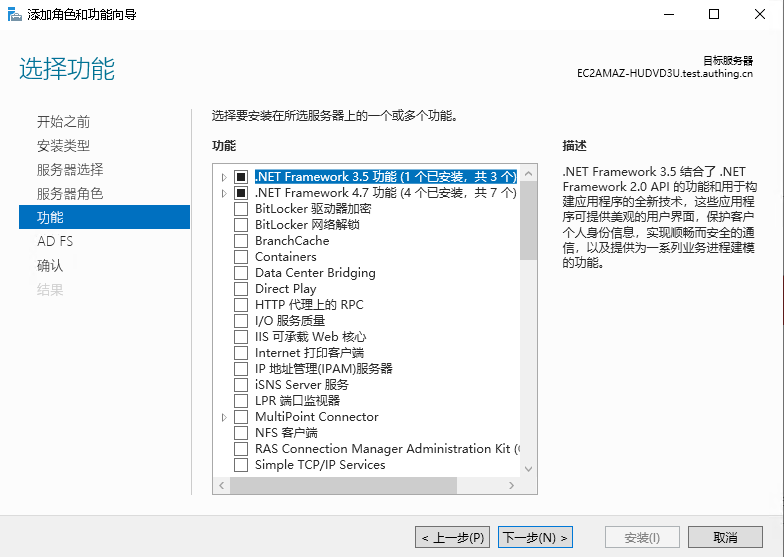Click the wizard icon in title bar
Image resolution: width=784 pixels, height=557 pixels.
[x=14, y=14]
